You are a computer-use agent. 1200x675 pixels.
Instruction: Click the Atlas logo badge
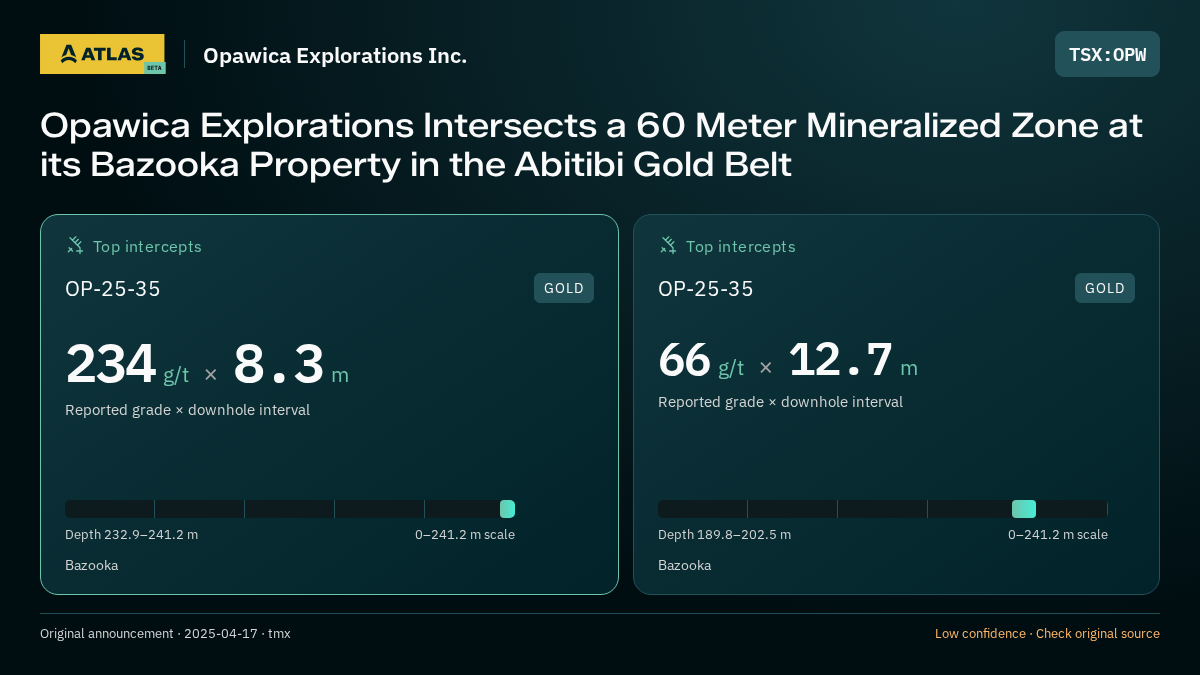(102, 54)
